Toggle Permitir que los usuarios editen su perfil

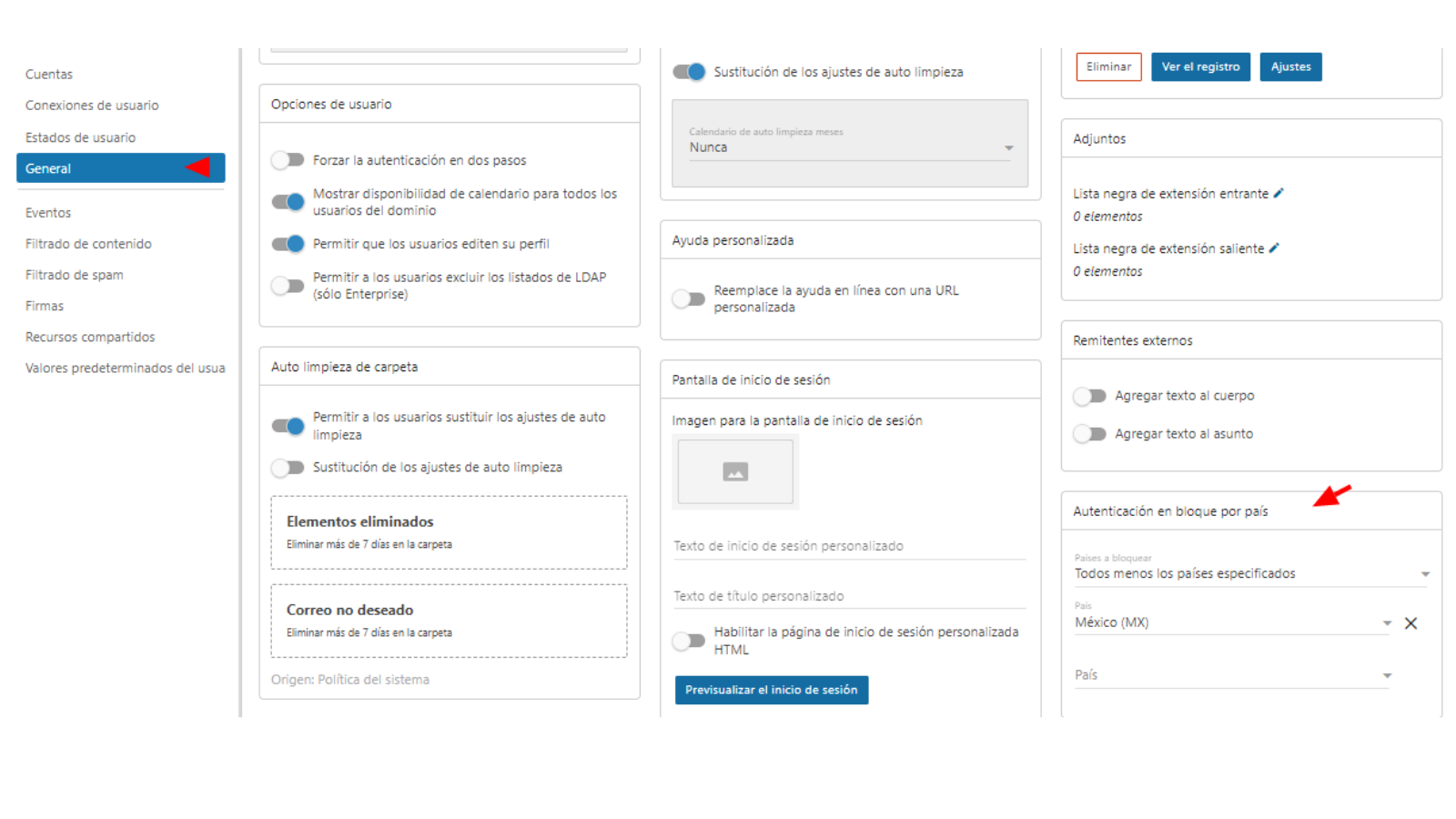coord(288,244)
